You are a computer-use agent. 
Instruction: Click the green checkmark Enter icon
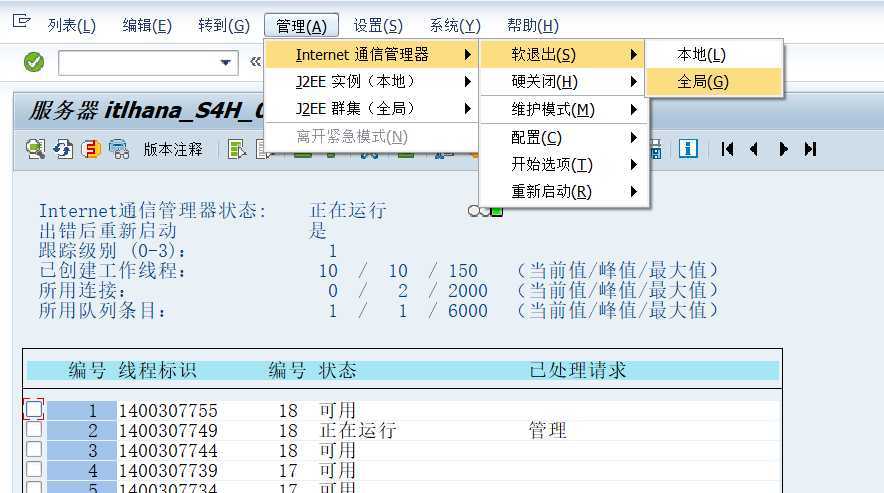point(34,62)
